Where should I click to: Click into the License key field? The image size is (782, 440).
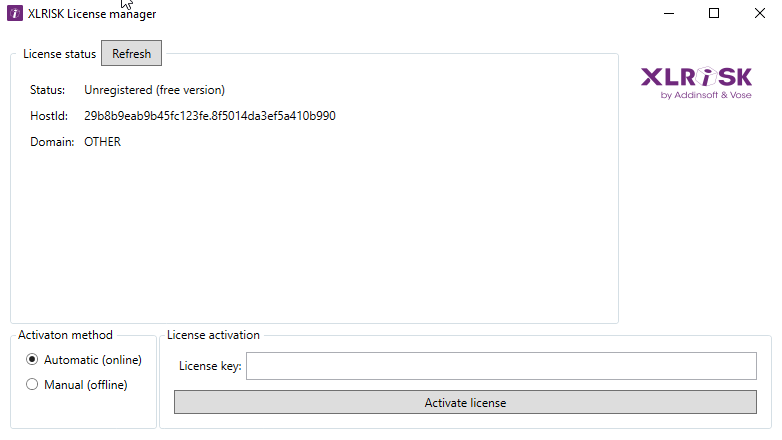501,367
